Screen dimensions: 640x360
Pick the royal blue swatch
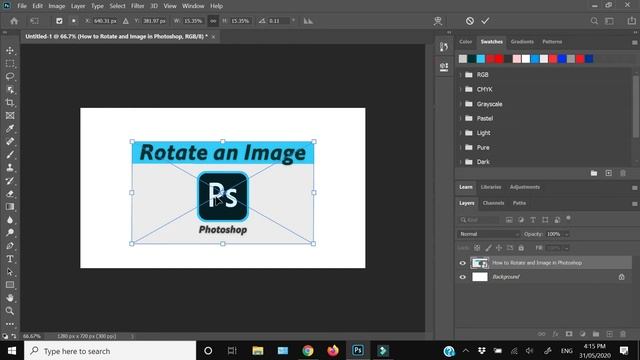click(562, 59)
